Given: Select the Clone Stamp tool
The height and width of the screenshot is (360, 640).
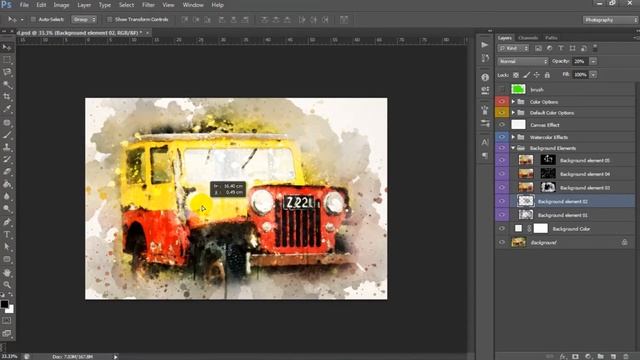Looking at the screenshot, I should pos(7,147).
